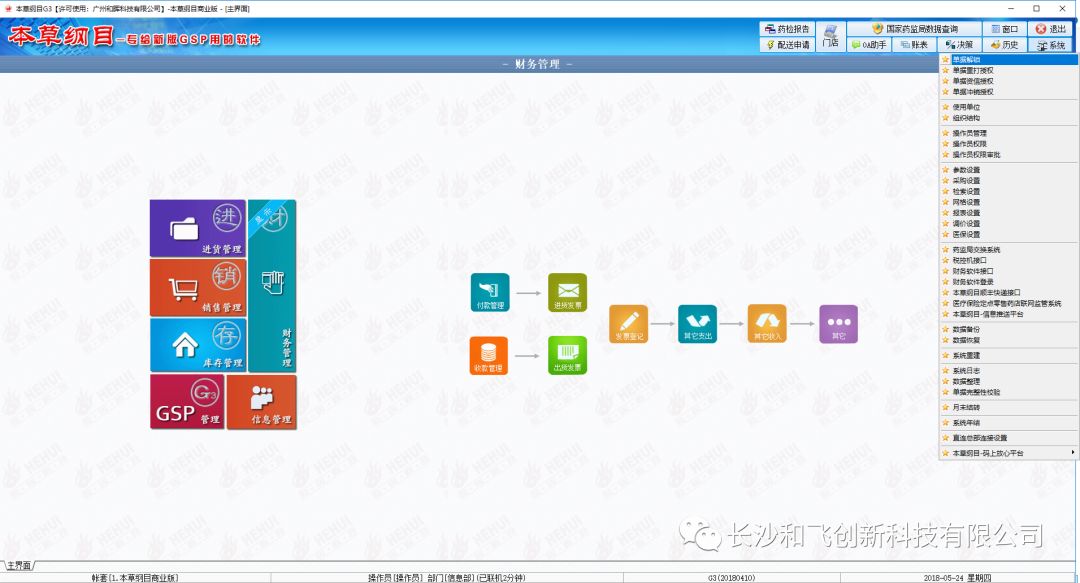
Task: Open the GSP管理 tile
Action: (187, 402)
